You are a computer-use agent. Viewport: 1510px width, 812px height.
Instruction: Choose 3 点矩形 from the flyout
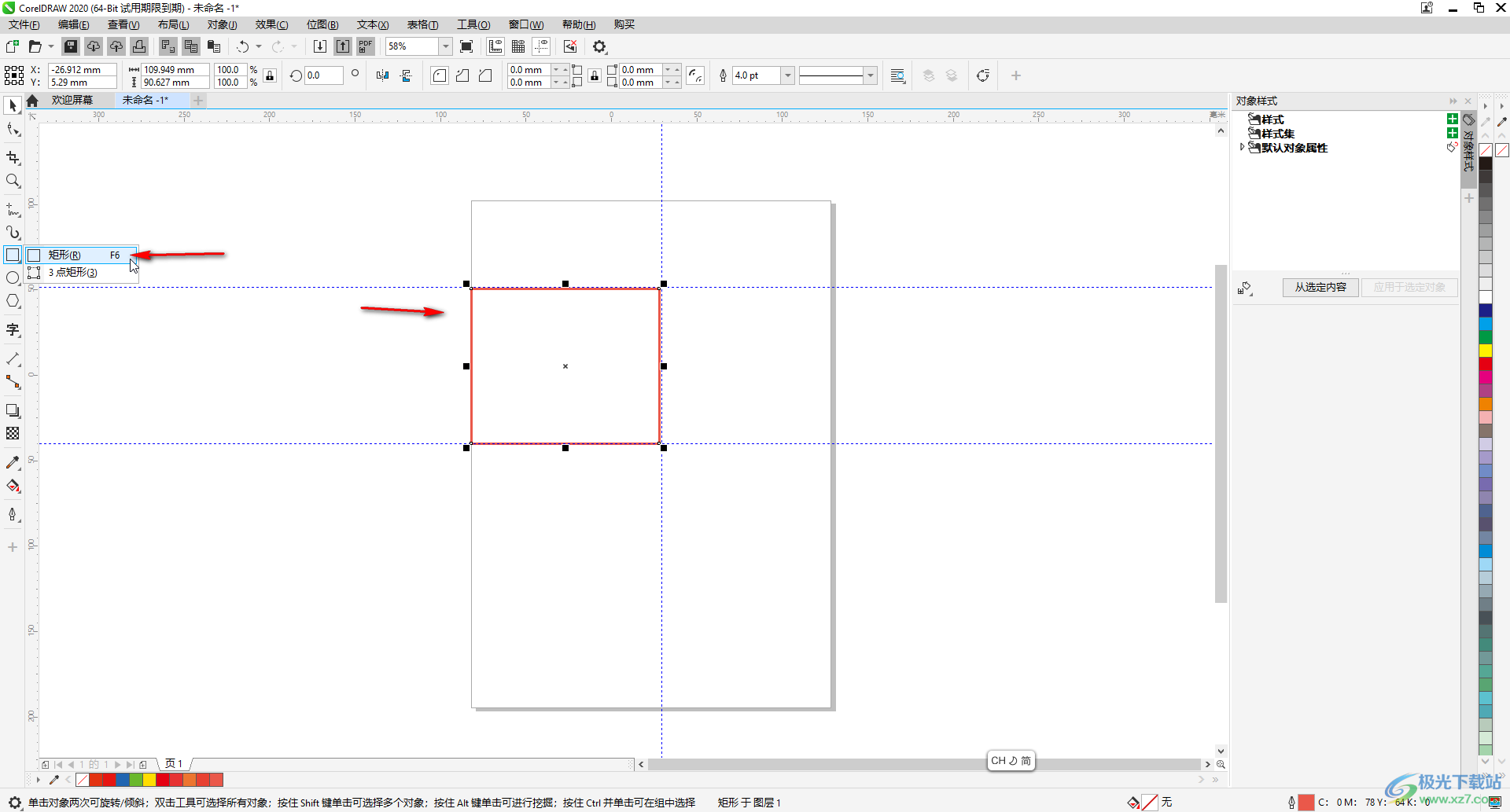point(73,272)
